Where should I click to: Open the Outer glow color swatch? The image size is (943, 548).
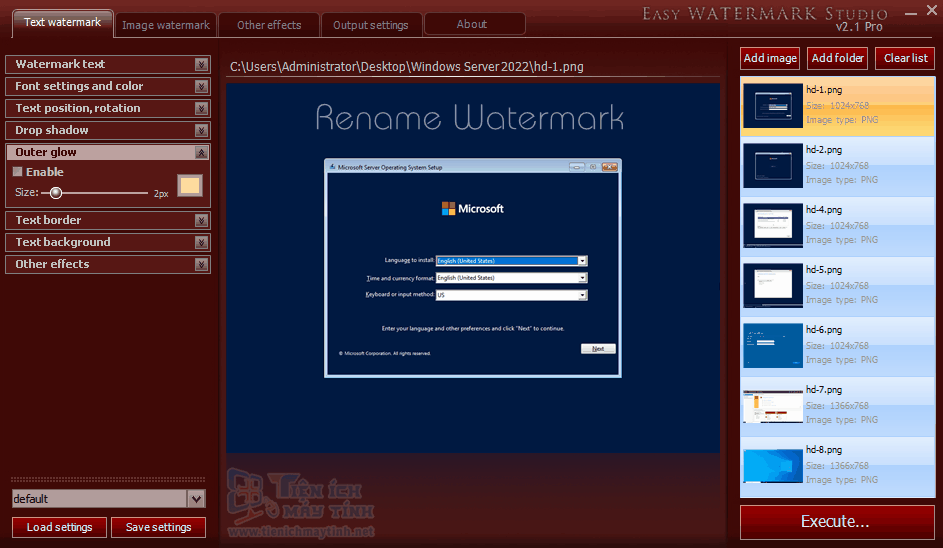point(190,186)
